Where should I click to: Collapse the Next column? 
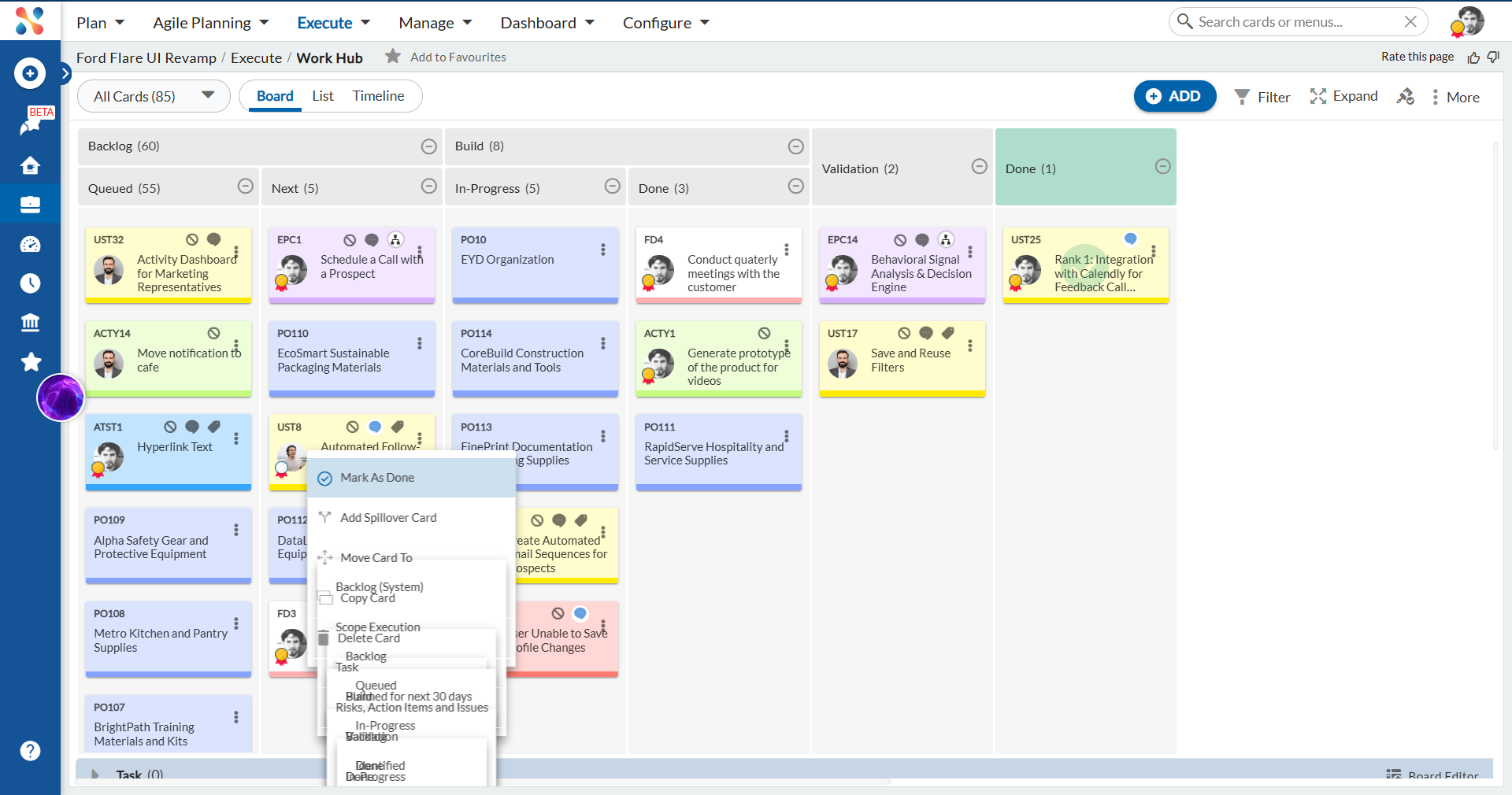pyautogui.click(x=429, y=186)
